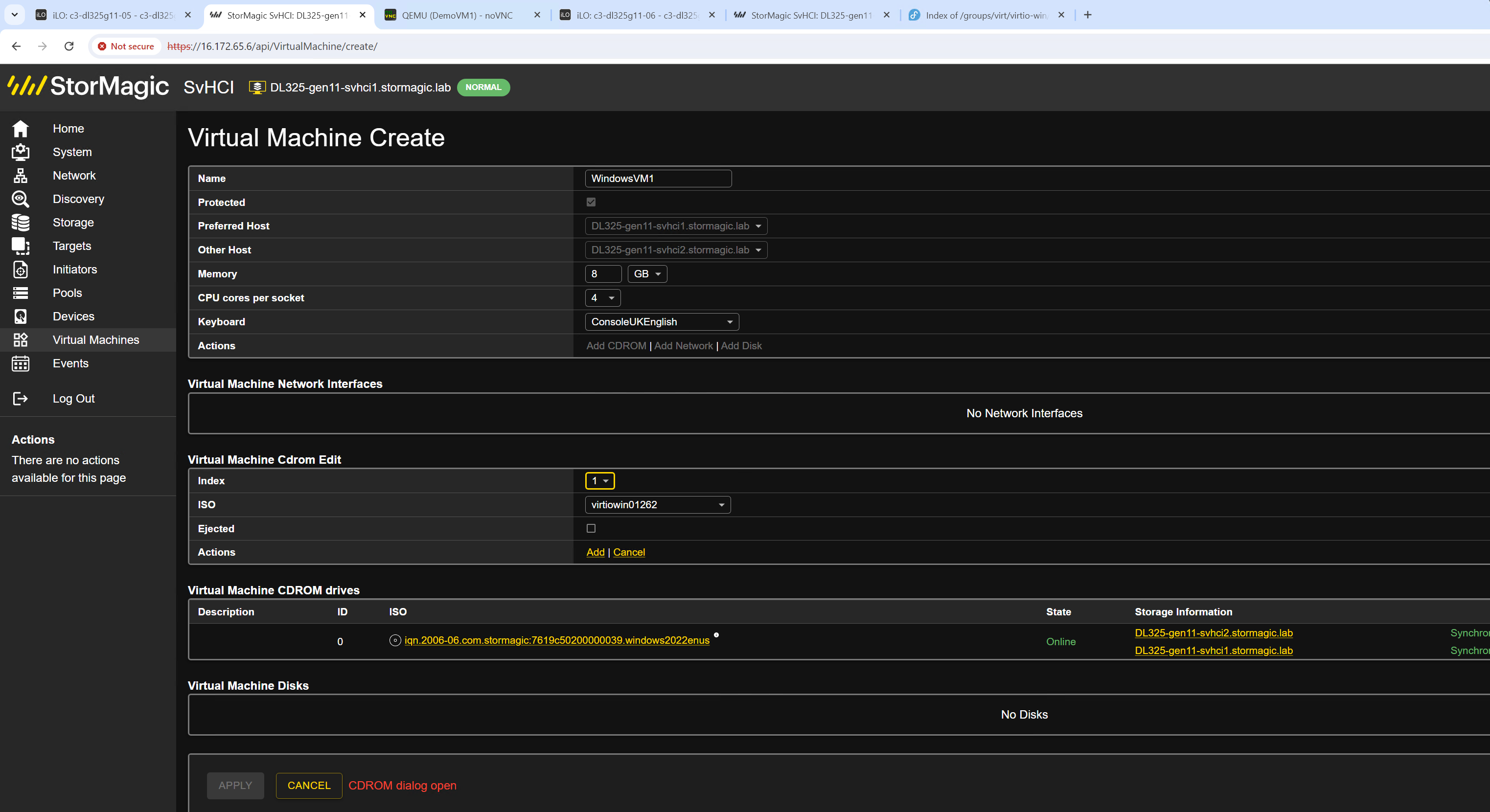Toggle the Protected checkbox
The image size is (1490, 812).
591,202
